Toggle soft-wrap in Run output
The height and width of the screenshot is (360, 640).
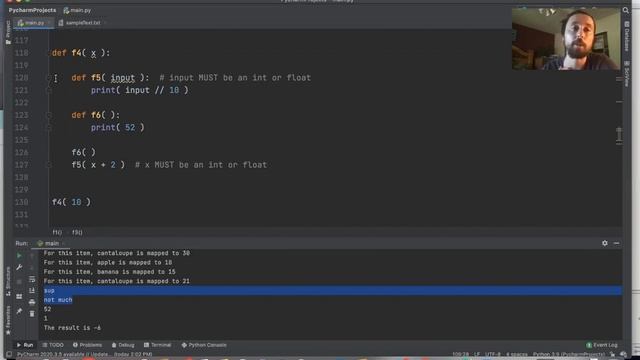point(32,280)
